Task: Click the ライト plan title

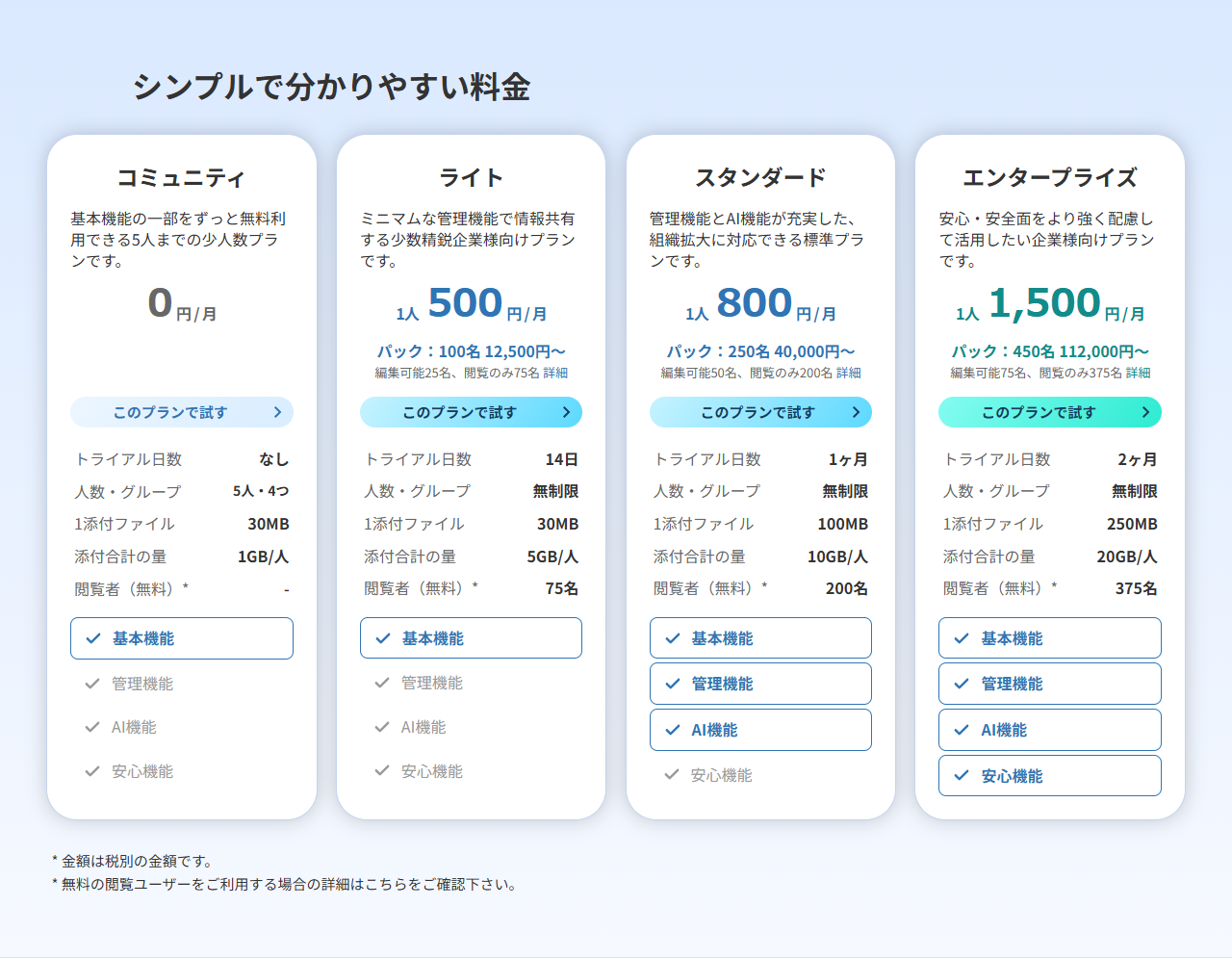Action: tap(471, 178)
